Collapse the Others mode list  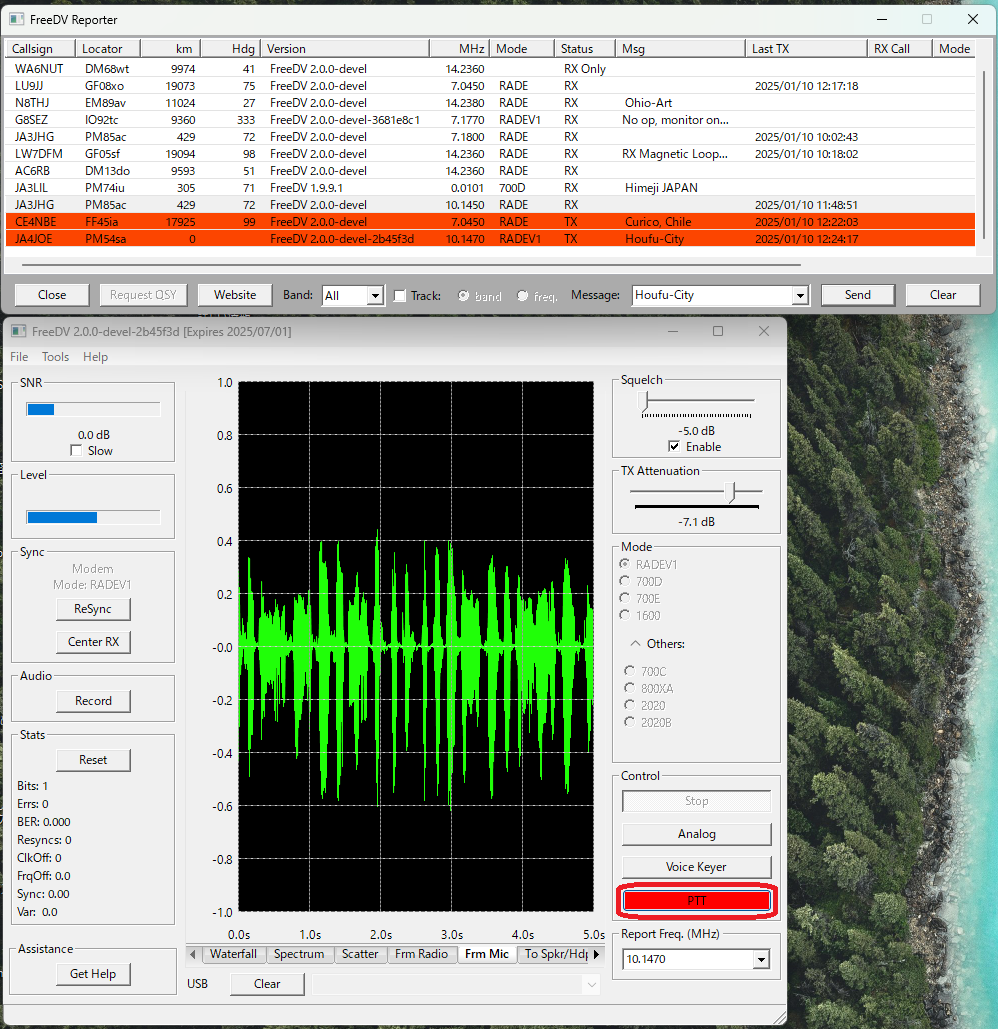click(636, 644)
